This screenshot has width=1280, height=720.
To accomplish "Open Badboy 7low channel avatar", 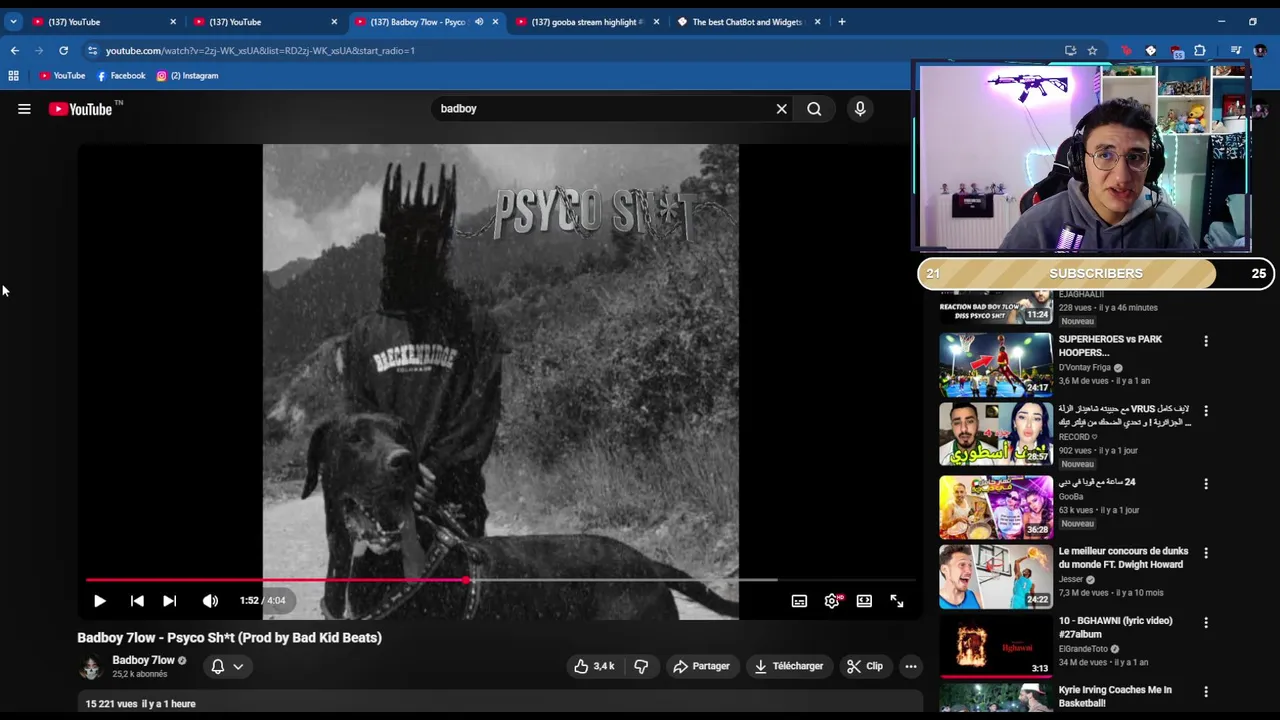I will [x=91, y=667].
